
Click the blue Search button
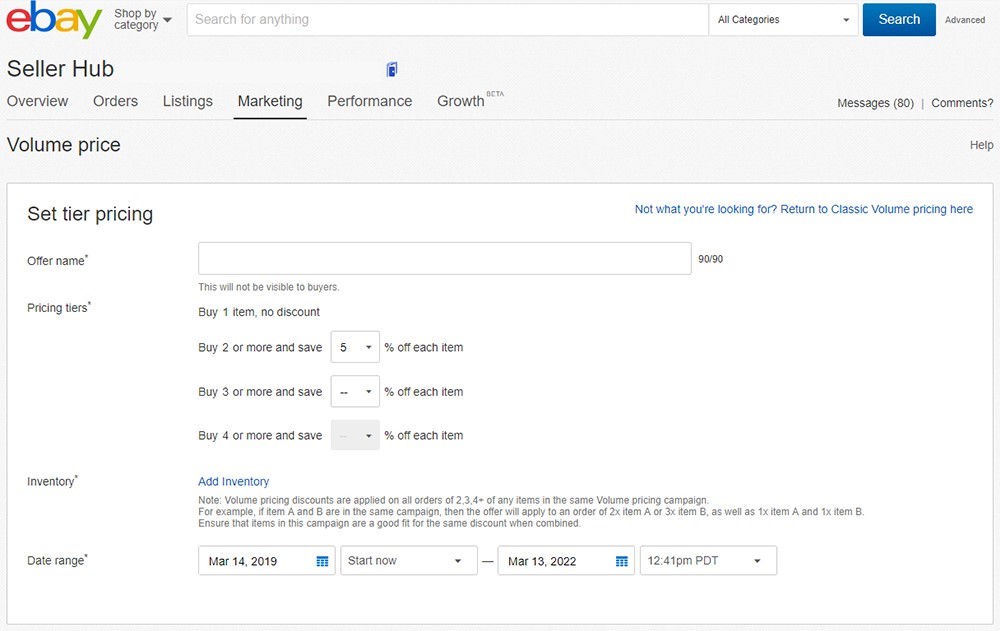[898, 20]
